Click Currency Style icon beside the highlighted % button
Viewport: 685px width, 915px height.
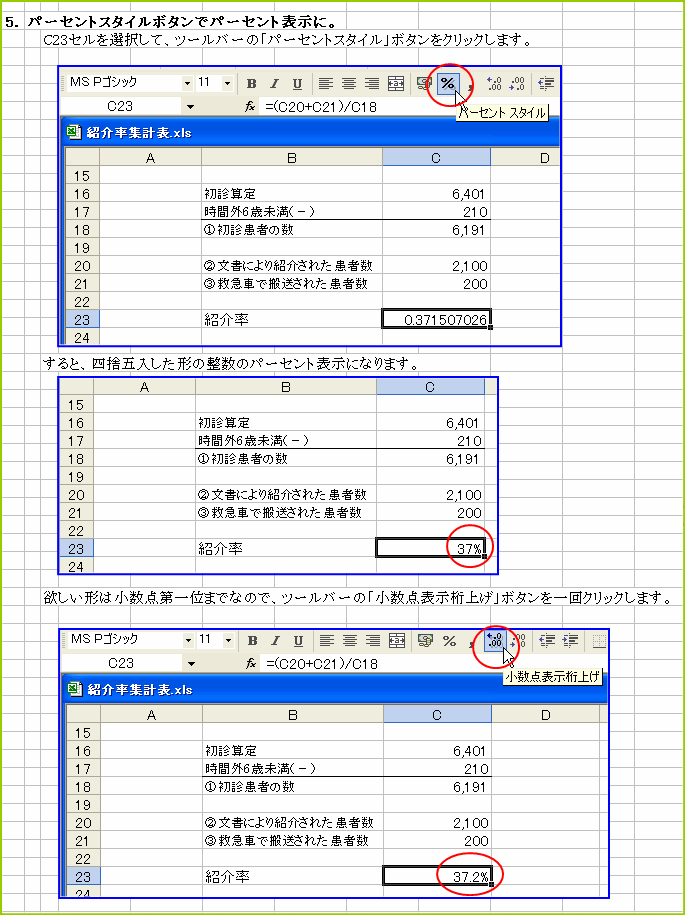coord(424,84)
